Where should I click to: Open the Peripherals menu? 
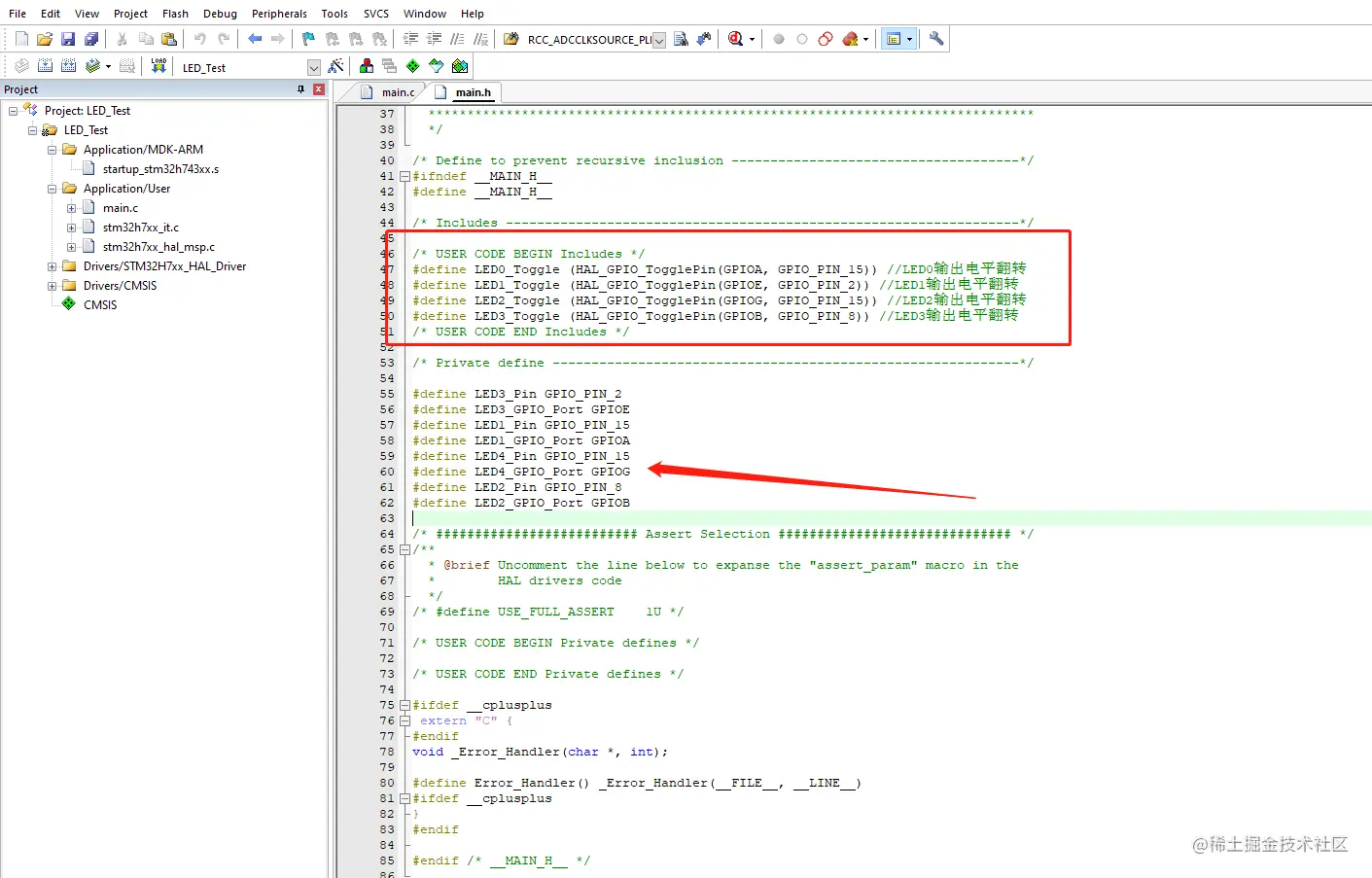(279, 14)
